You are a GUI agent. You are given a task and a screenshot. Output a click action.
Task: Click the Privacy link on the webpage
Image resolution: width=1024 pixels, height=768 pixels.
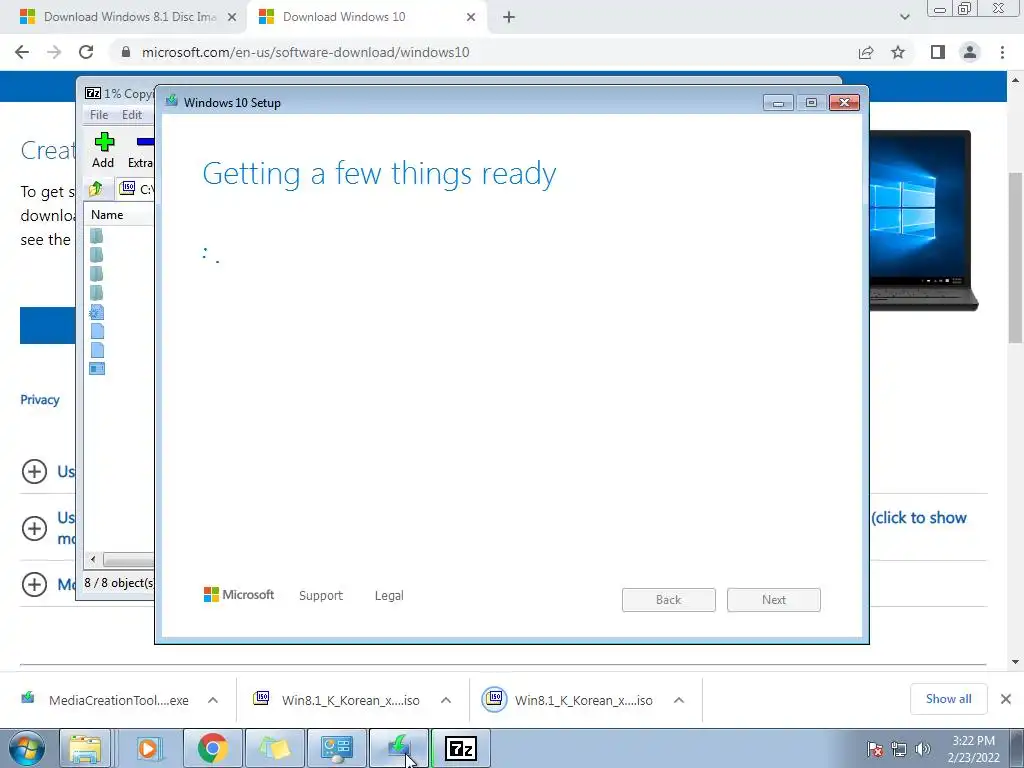[40, 400]
